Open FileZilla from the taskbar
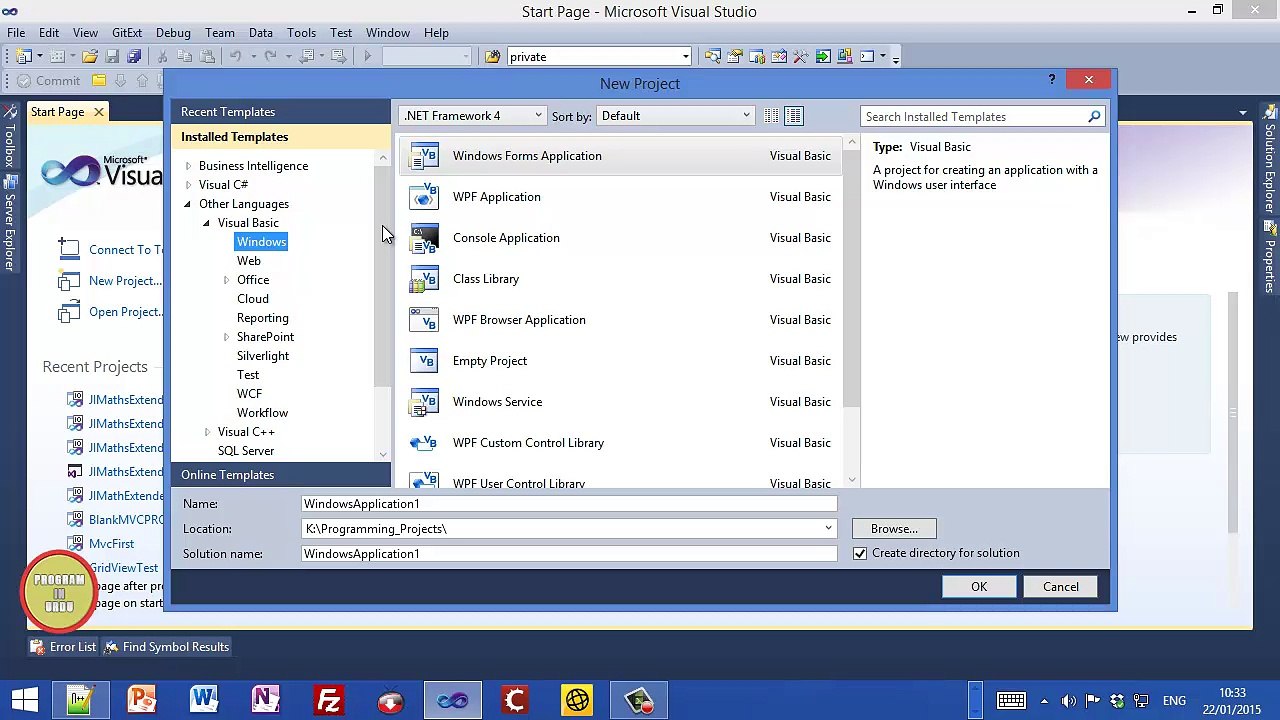Image resolution: width=1280 pixels, height=720 pixels. click(x=328, y=700)
